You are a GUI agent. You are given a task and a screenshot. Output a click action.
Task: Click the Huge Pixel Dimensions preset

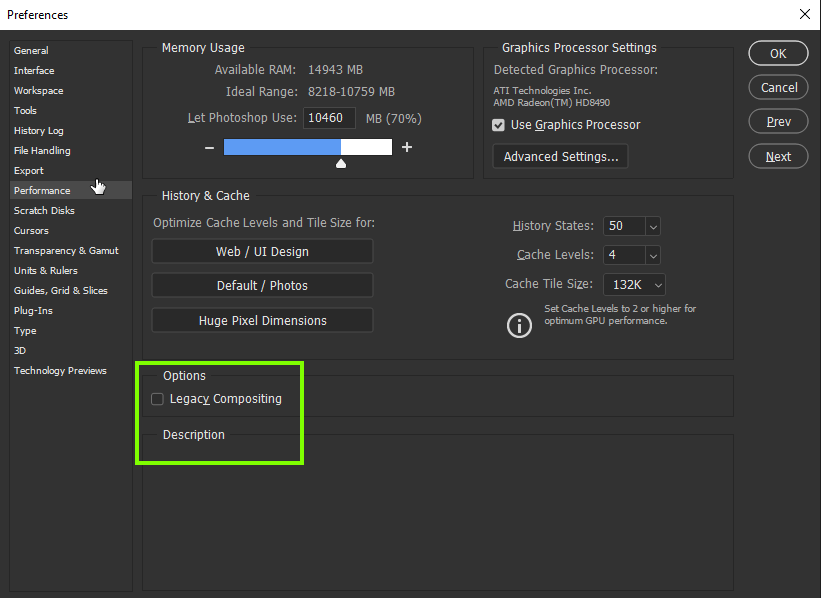pyautogui.click(x=261, y=319)
